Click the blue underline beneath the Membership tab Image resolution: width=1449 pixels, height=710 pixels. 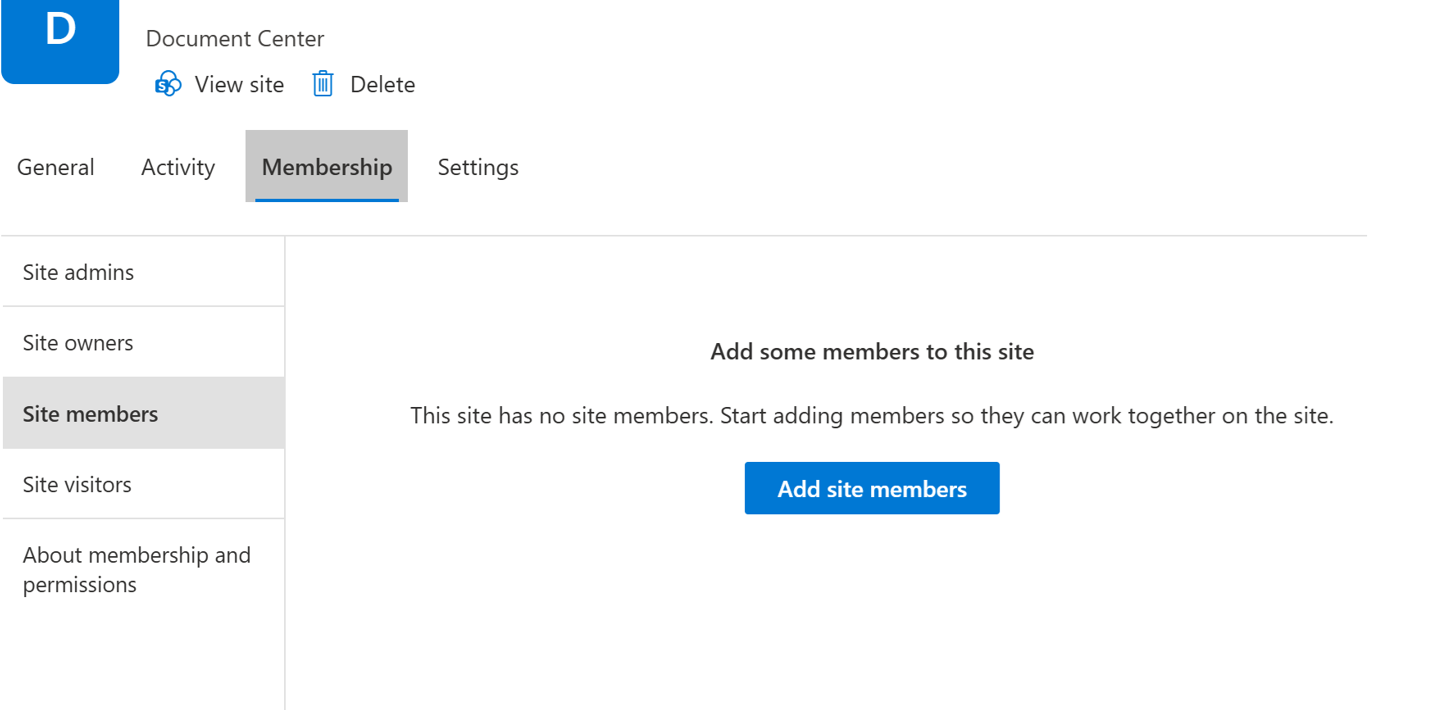(x=326, y=199)
